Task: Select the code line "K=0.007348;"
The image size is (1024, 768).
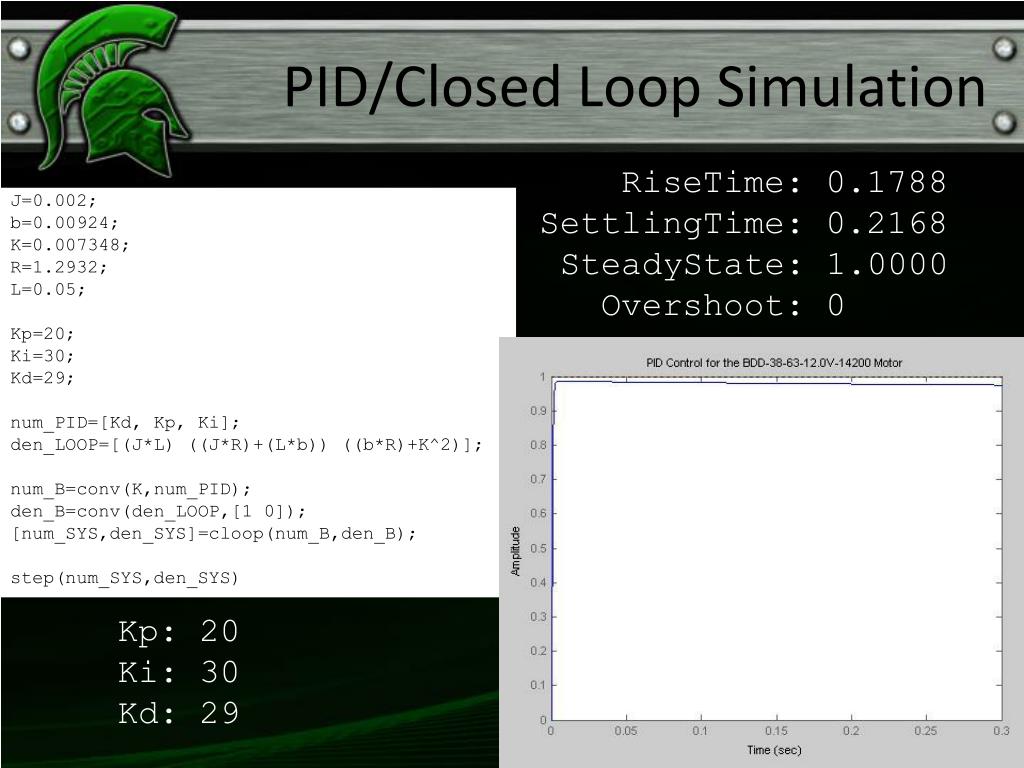Action: coord(70,245)
